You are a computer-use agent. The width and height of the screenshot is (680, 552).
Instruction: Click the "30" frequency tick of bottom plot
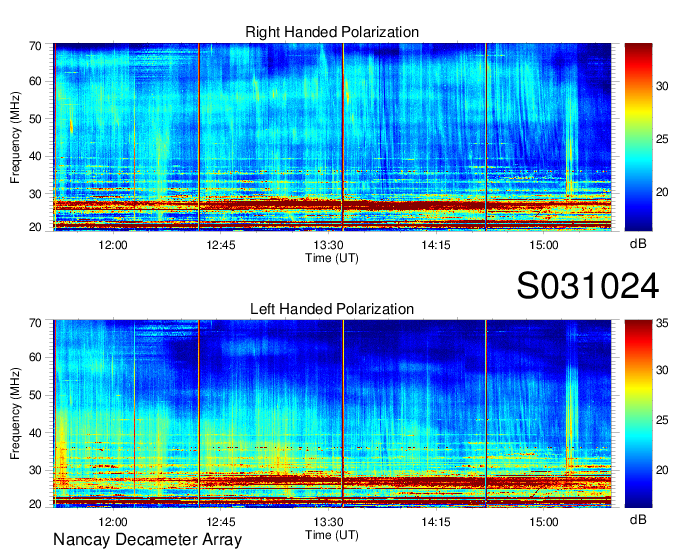point(35,470)
